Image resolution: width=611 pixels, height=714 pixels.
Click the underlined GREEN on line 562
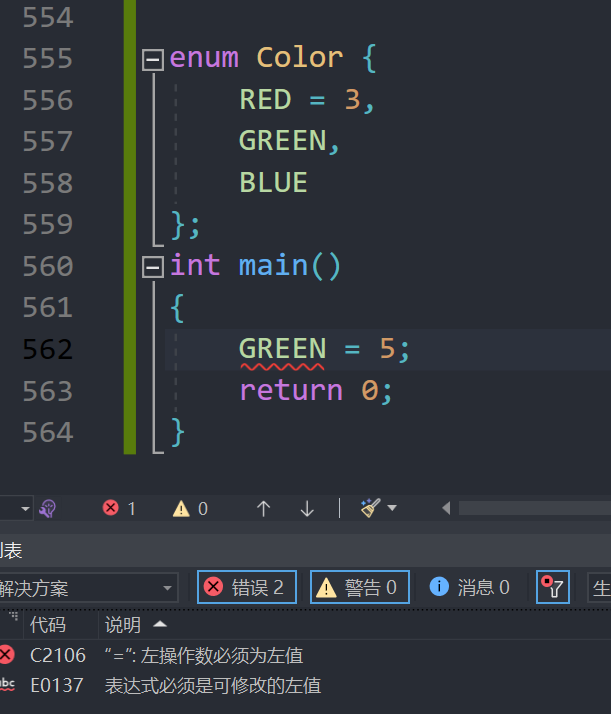[x=282, y=349]
